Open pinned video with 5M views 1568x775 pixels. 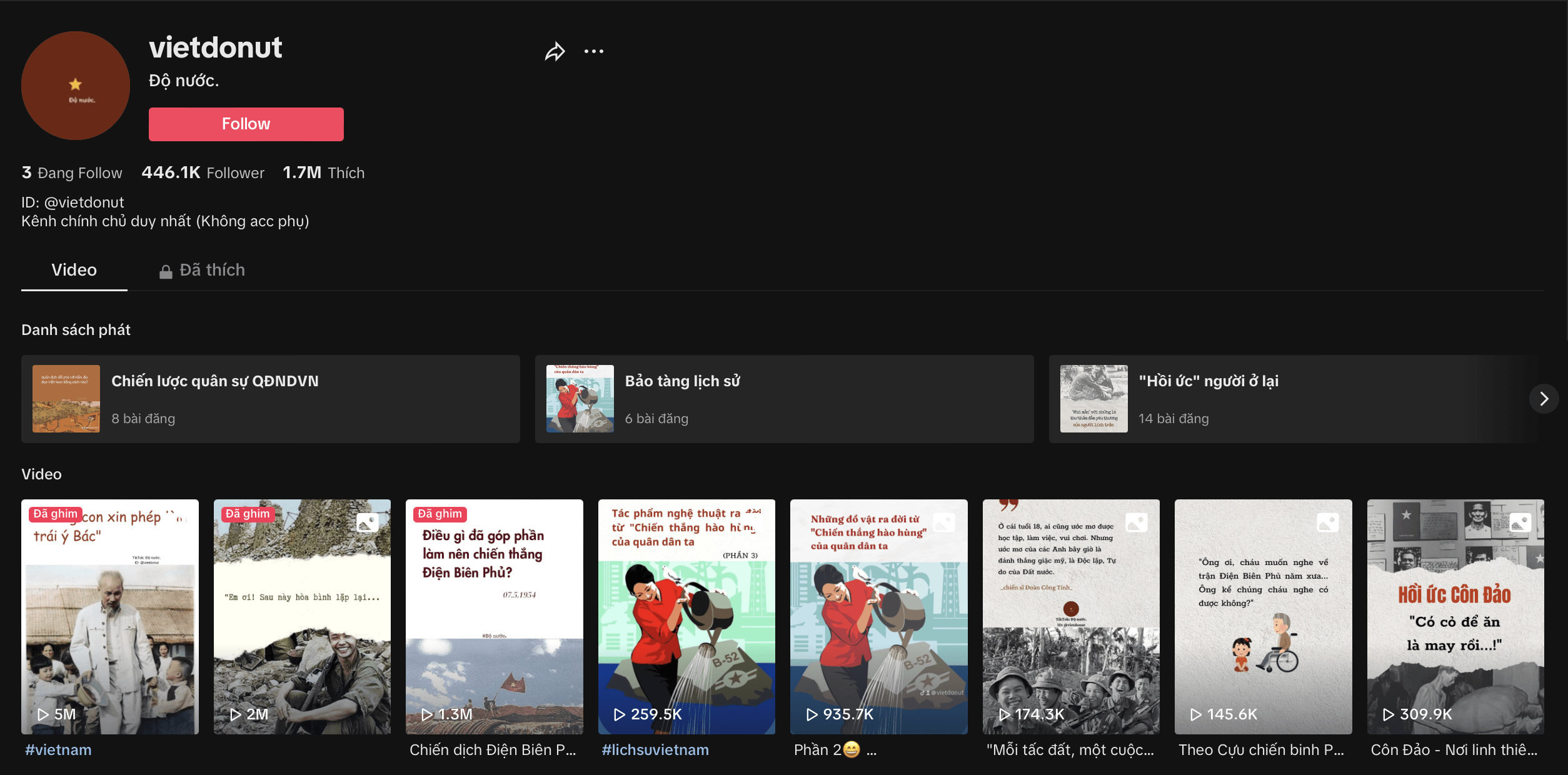[x=110, y=616]
